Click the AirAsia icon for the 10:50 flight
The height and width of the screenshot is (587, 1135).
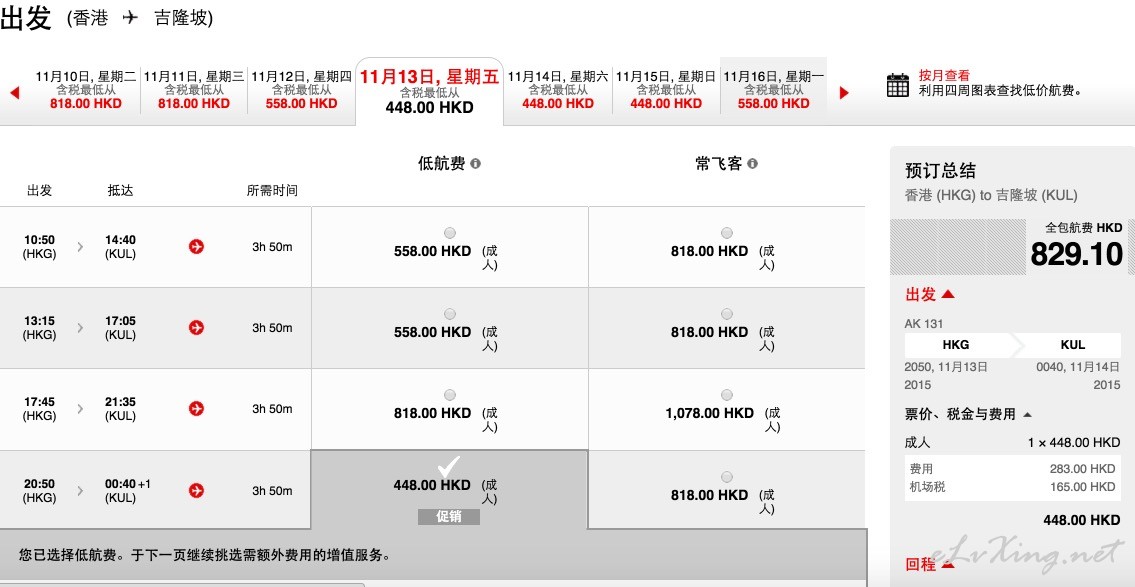pyautogui.click(x=195, y=247)
